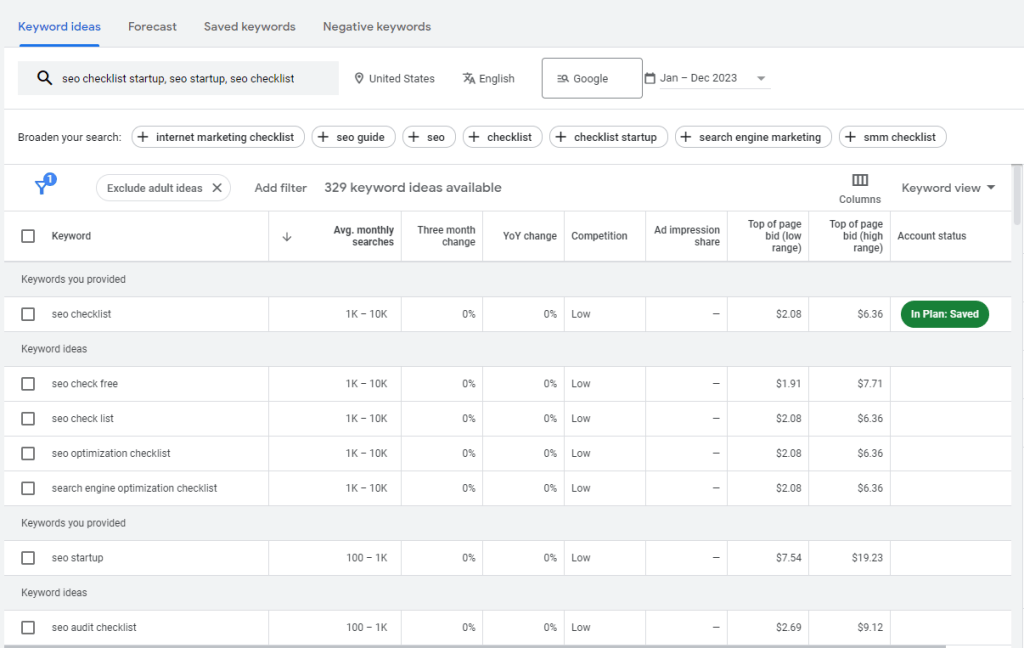Viewport: 1024px width, 648px height.
Task: Open the Keyword view dropdown
Action: (x=946, y=187)
